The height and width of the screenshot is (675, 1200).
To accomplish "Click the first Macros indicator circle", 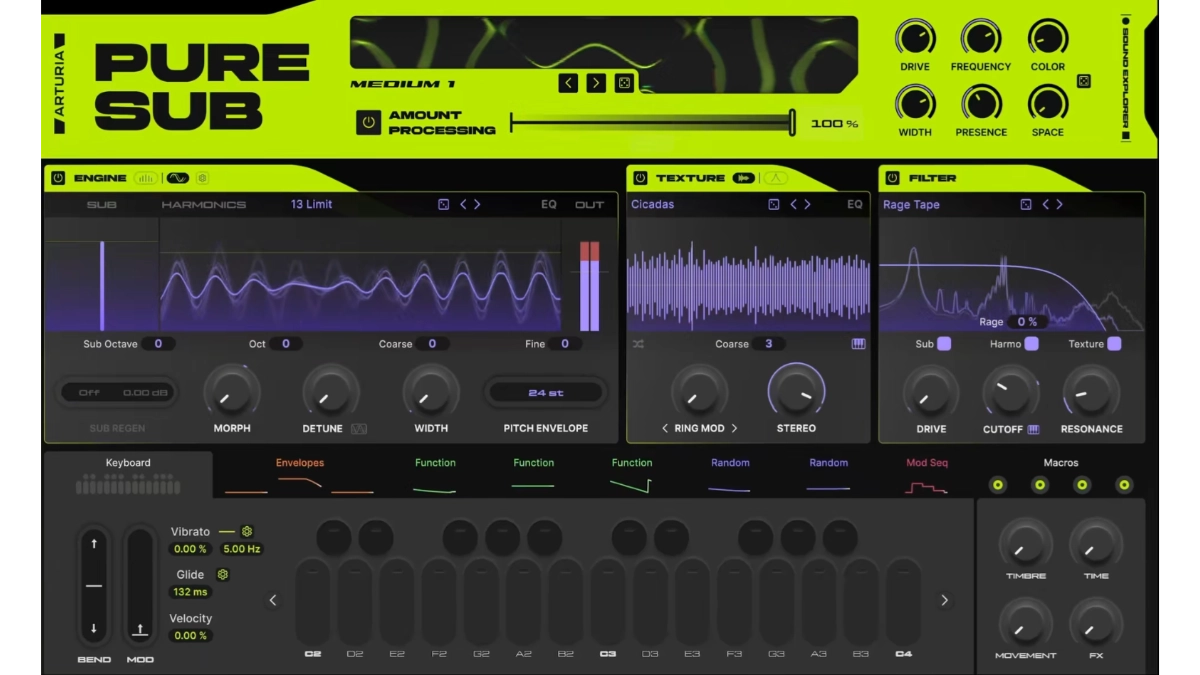I will pos(997,485).
